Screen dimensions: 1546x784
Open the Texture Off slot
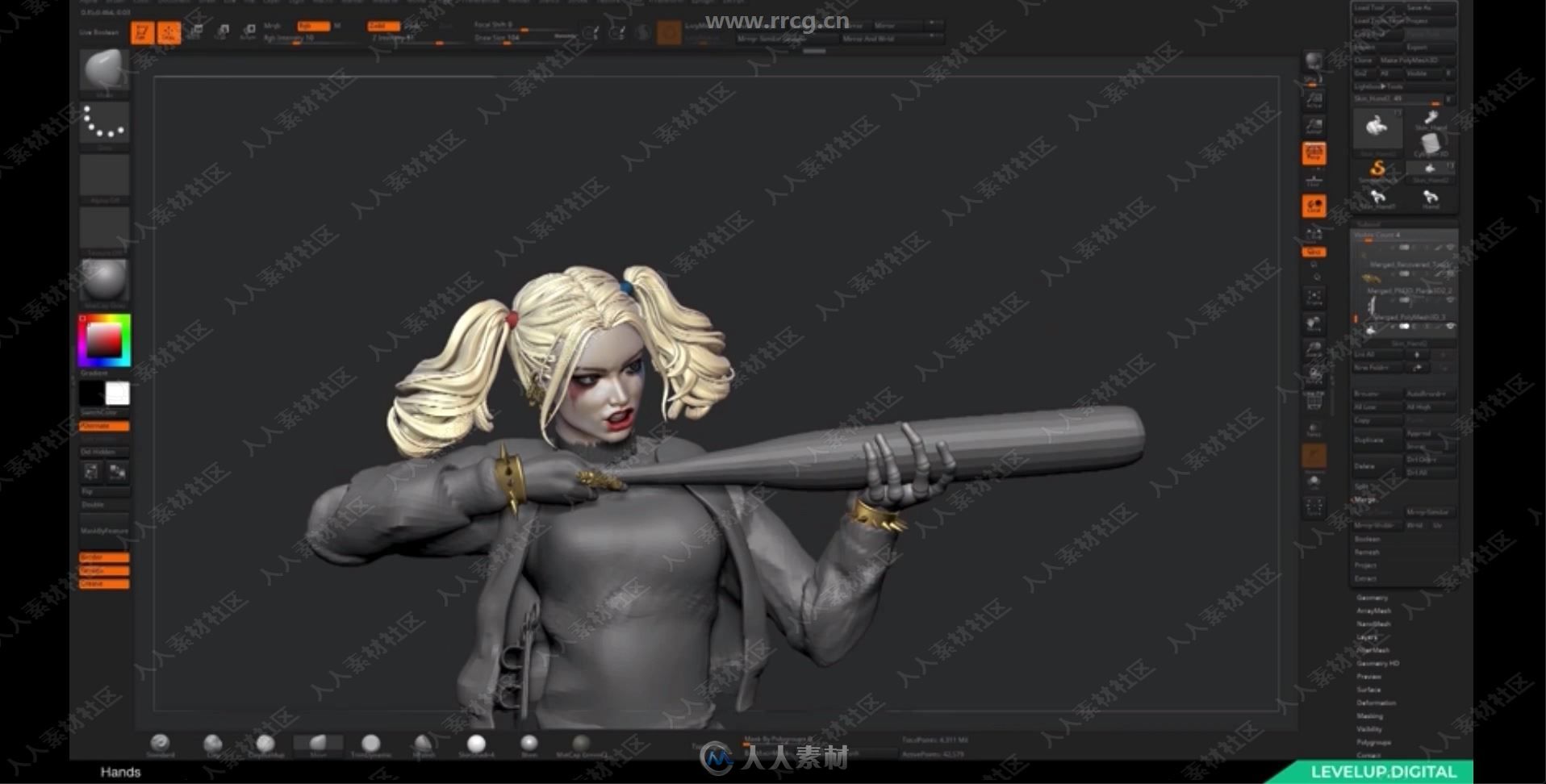tap(104, 231)
